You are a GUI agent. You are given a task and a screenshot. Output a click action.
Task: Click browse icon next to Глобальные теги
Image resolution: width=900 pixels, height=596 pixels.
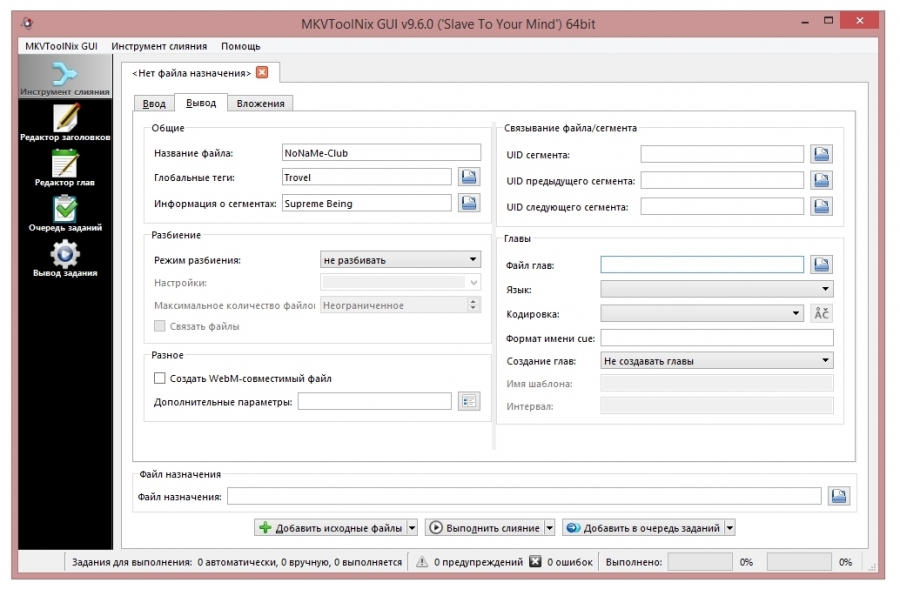(469, 177)
